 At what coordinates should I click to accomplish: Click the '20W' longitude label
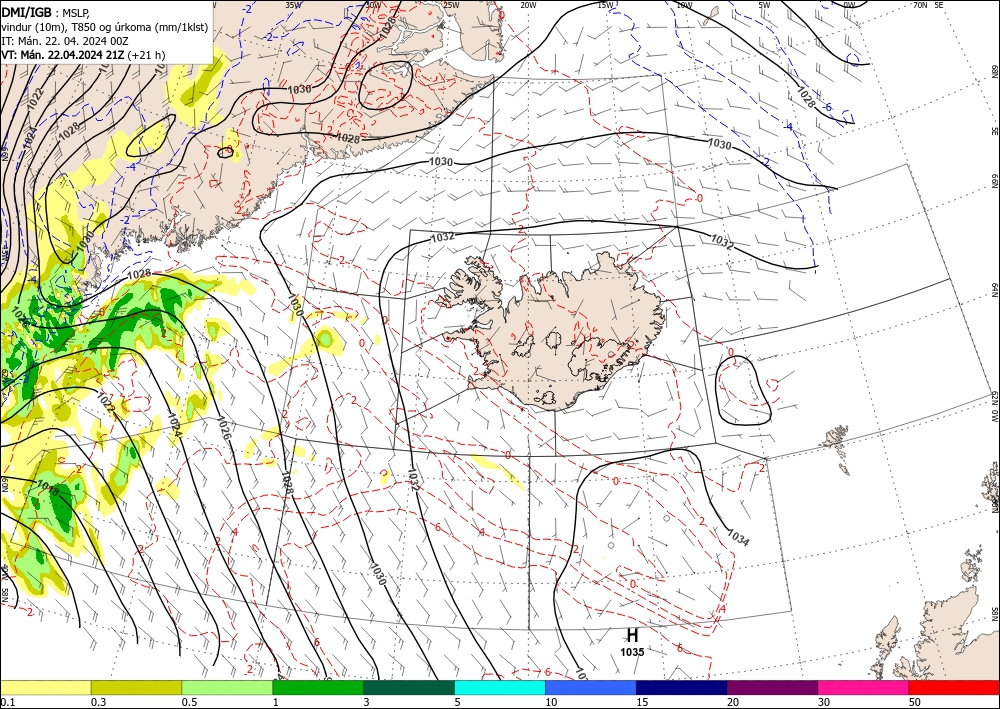pos(528,5)
